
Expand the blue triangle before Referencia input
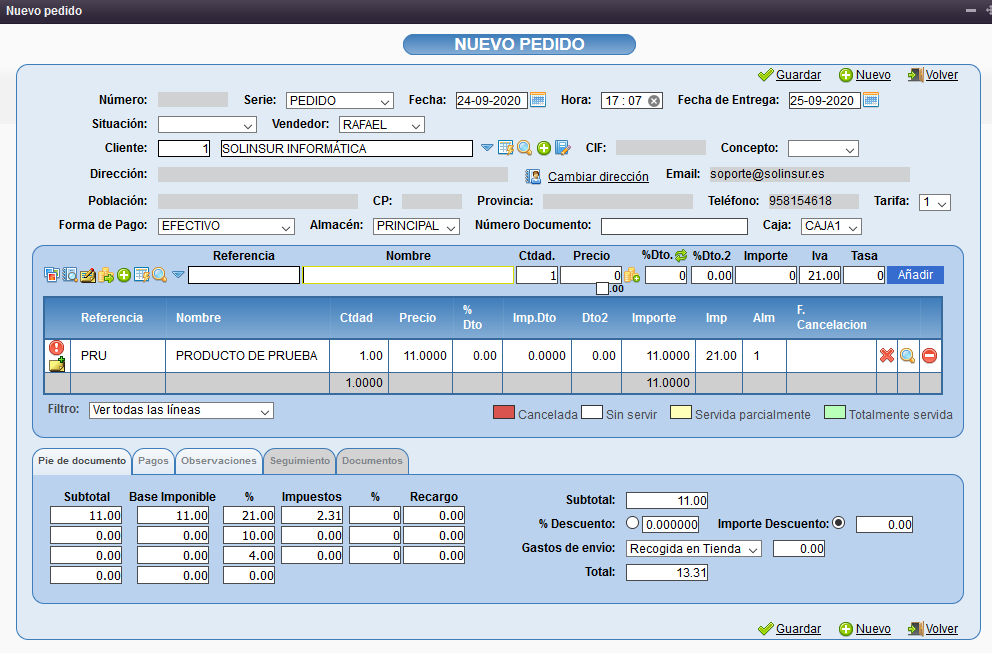tap(178, 275)
